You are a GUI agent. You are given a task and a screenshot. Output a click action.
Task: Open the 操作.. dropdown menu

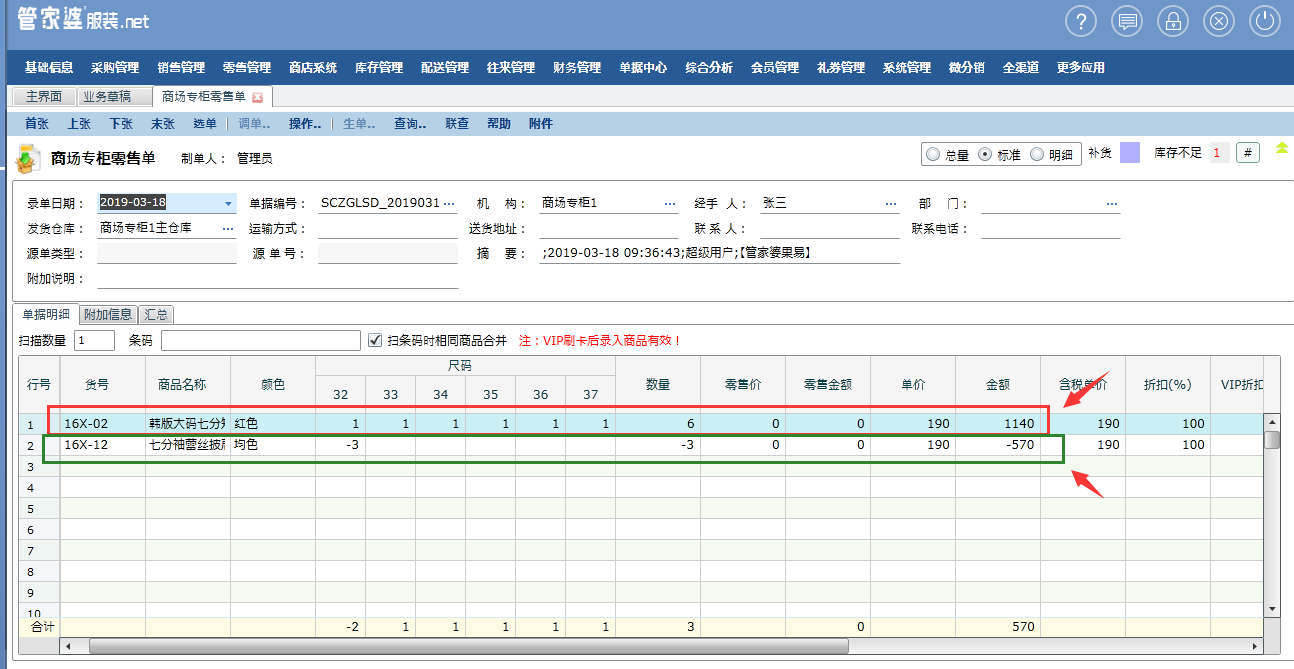click(305, 124)
